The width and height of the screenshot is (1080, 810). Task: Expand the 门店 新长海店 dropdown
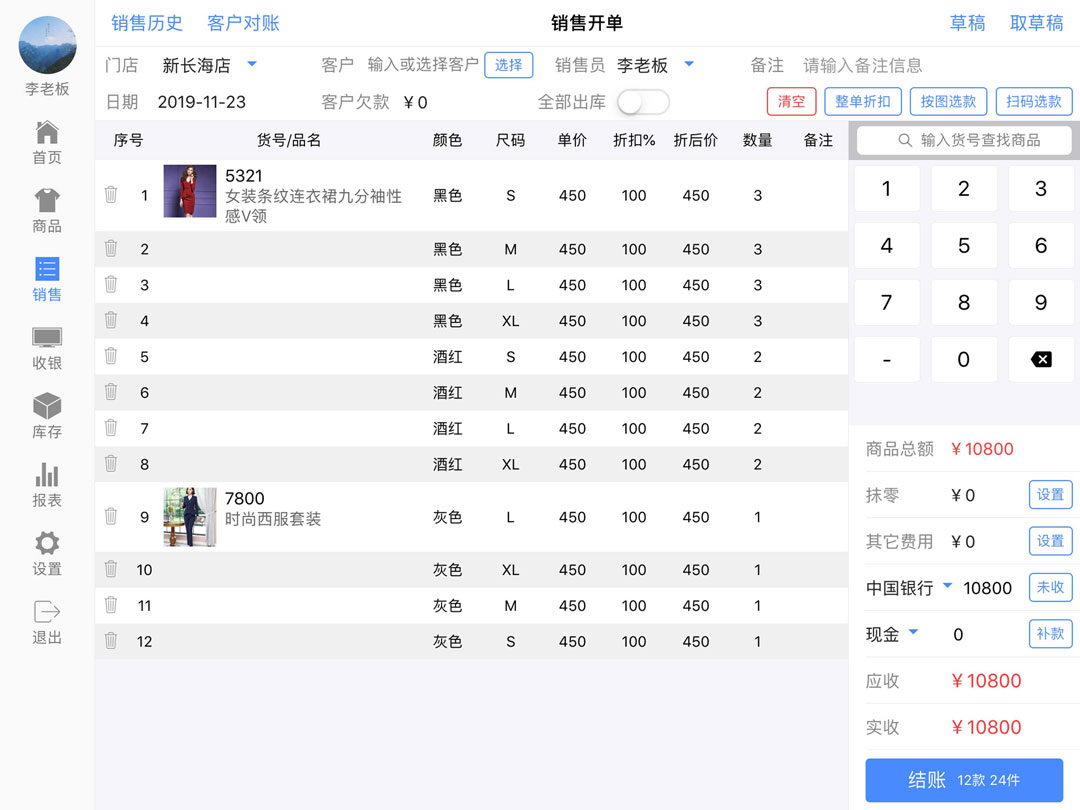click(252, 64)
